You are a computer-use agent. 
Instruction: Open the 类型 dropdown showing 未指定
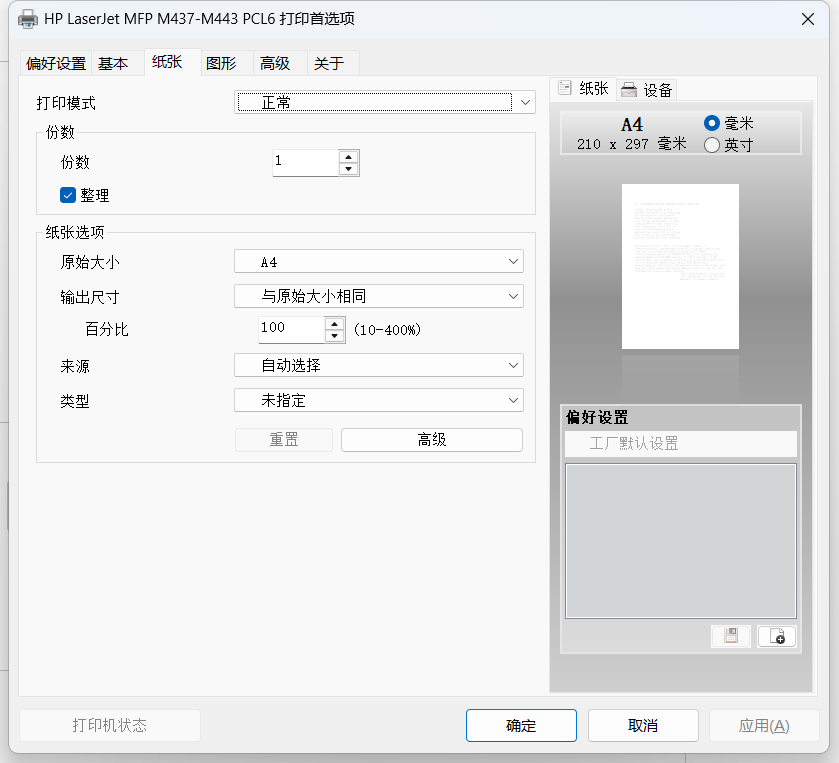click(x=513, y=399)
